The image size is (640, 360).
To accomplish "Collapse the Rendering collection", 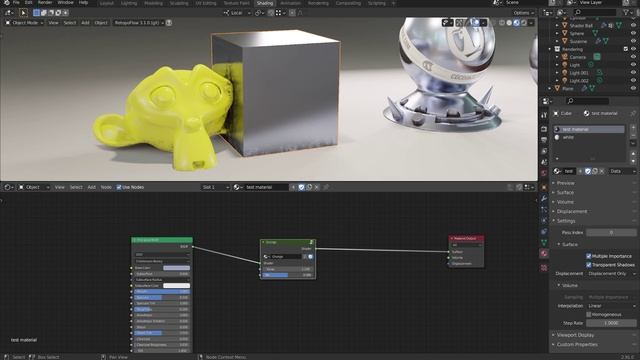I will (550, 49).
